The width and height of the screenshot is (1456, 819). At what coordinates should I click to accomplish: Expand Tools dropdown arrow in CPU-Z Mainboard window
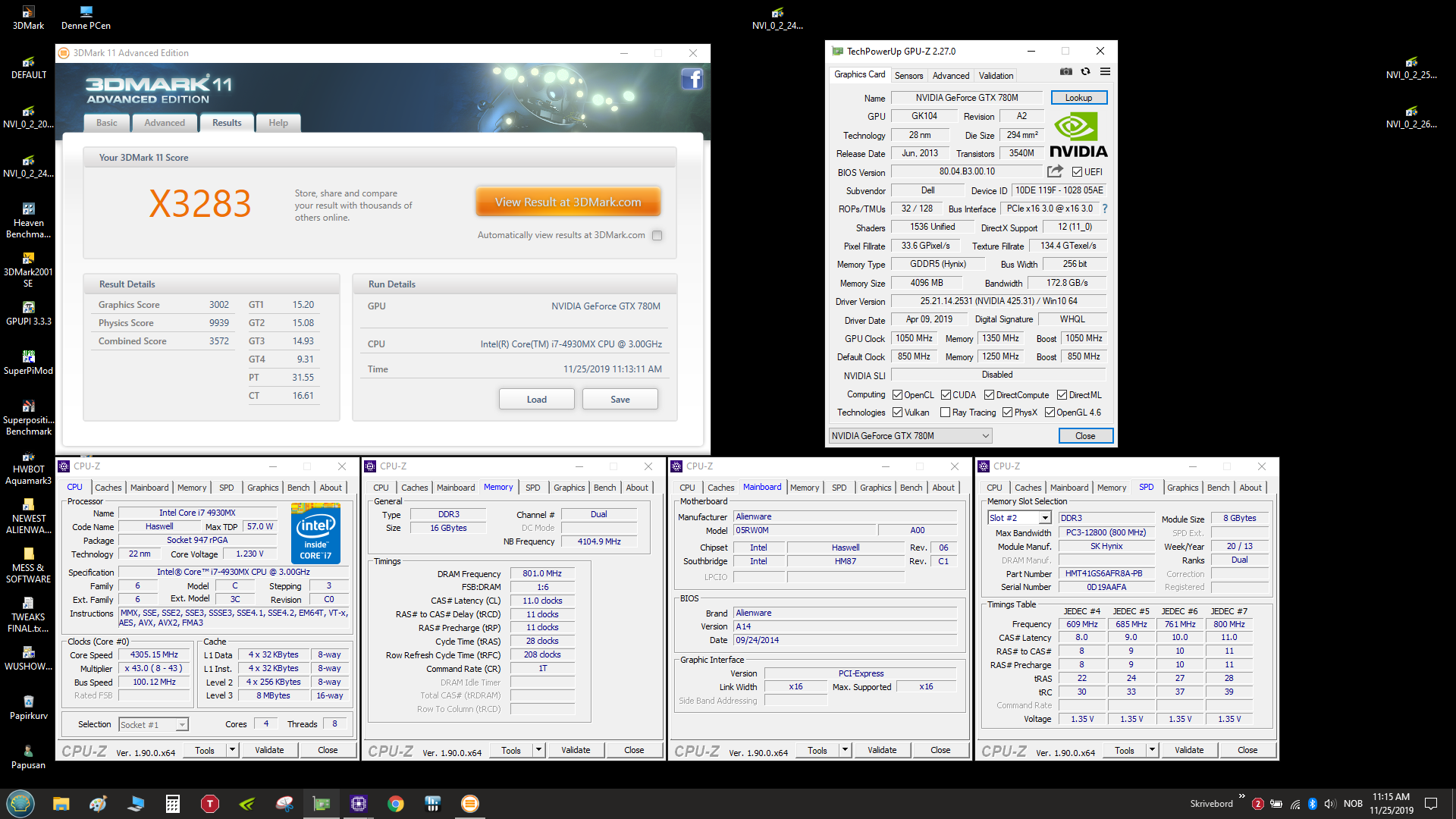[845, 750]
